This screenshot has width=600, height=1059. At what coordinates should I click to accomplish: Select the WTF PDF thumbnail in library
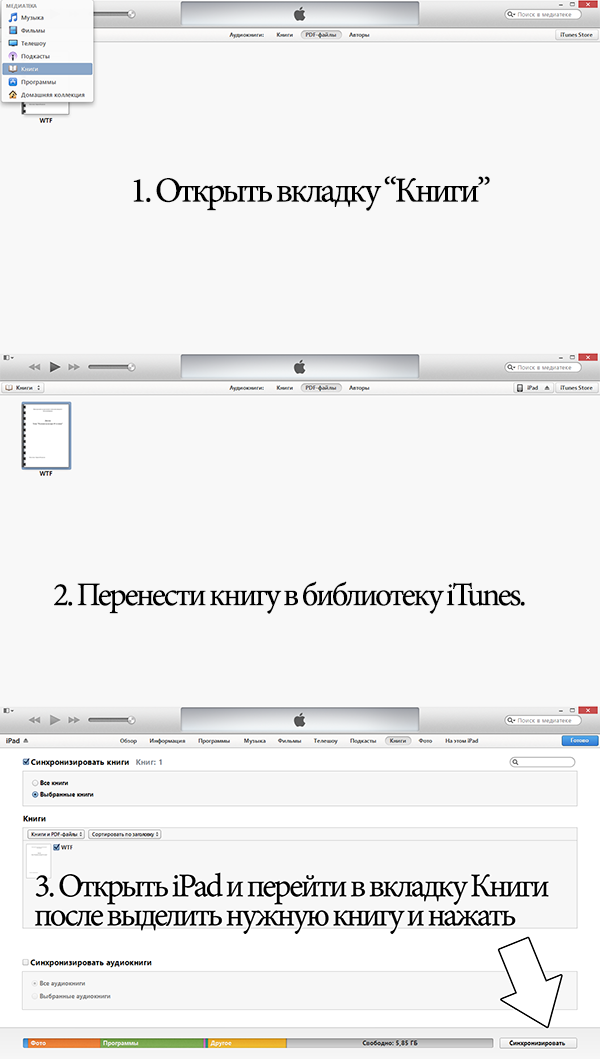(46, 436)
